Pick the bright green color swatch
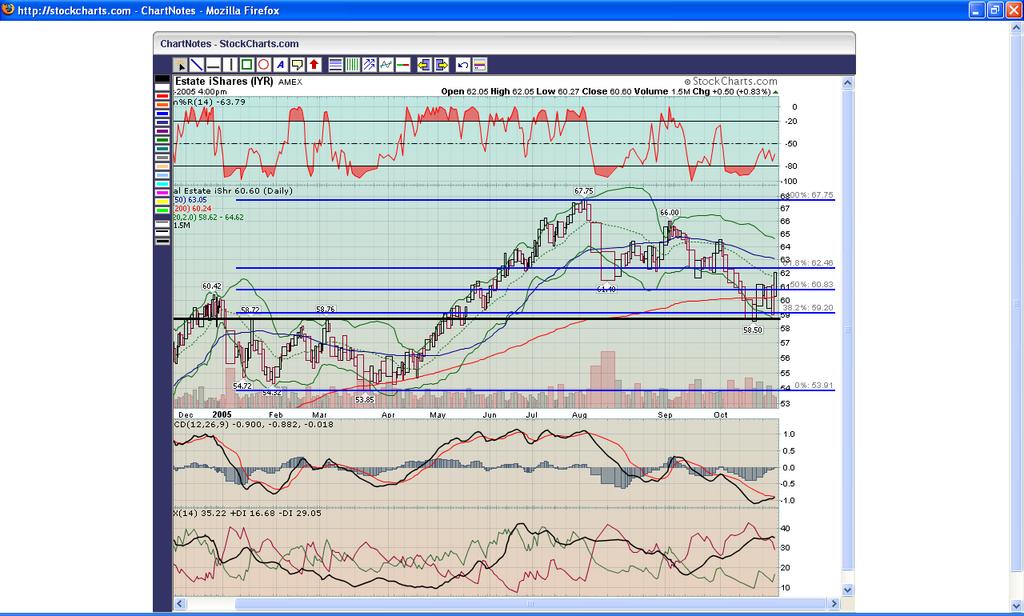This screenshot has width=1024, height=616. point(162,210)
